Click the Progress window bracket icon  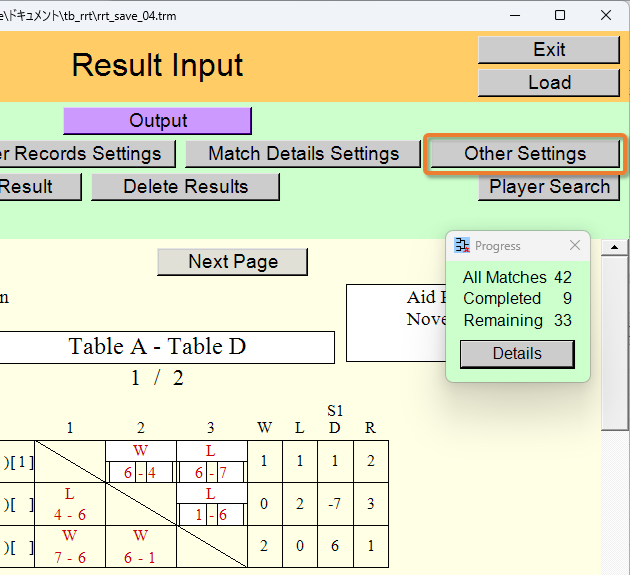[462, 245]
